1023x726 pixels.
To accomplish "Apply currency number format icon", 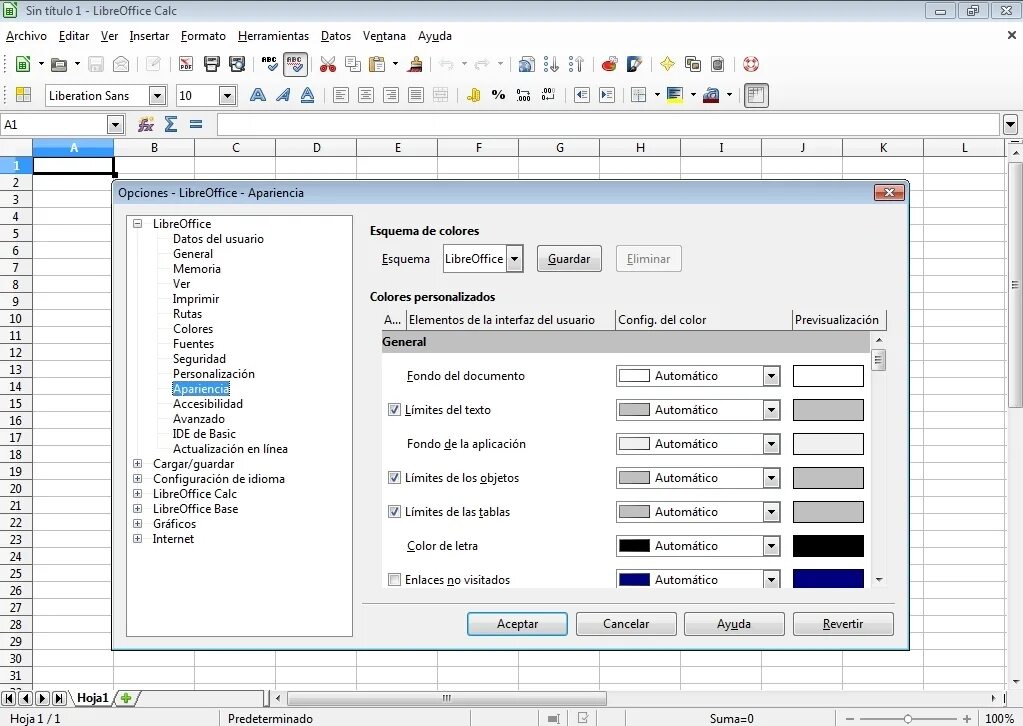I will 474,95.
